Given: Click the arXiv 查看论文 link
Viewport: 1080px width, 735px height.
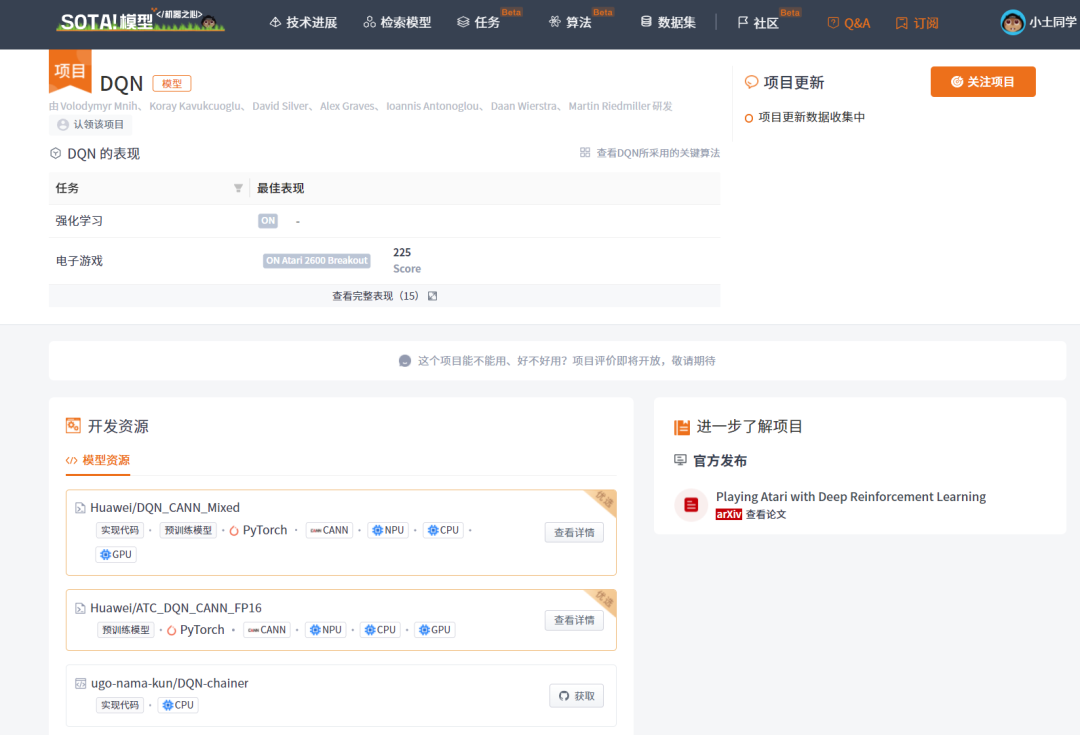Looking at the screenshot, I should point(751,514).
